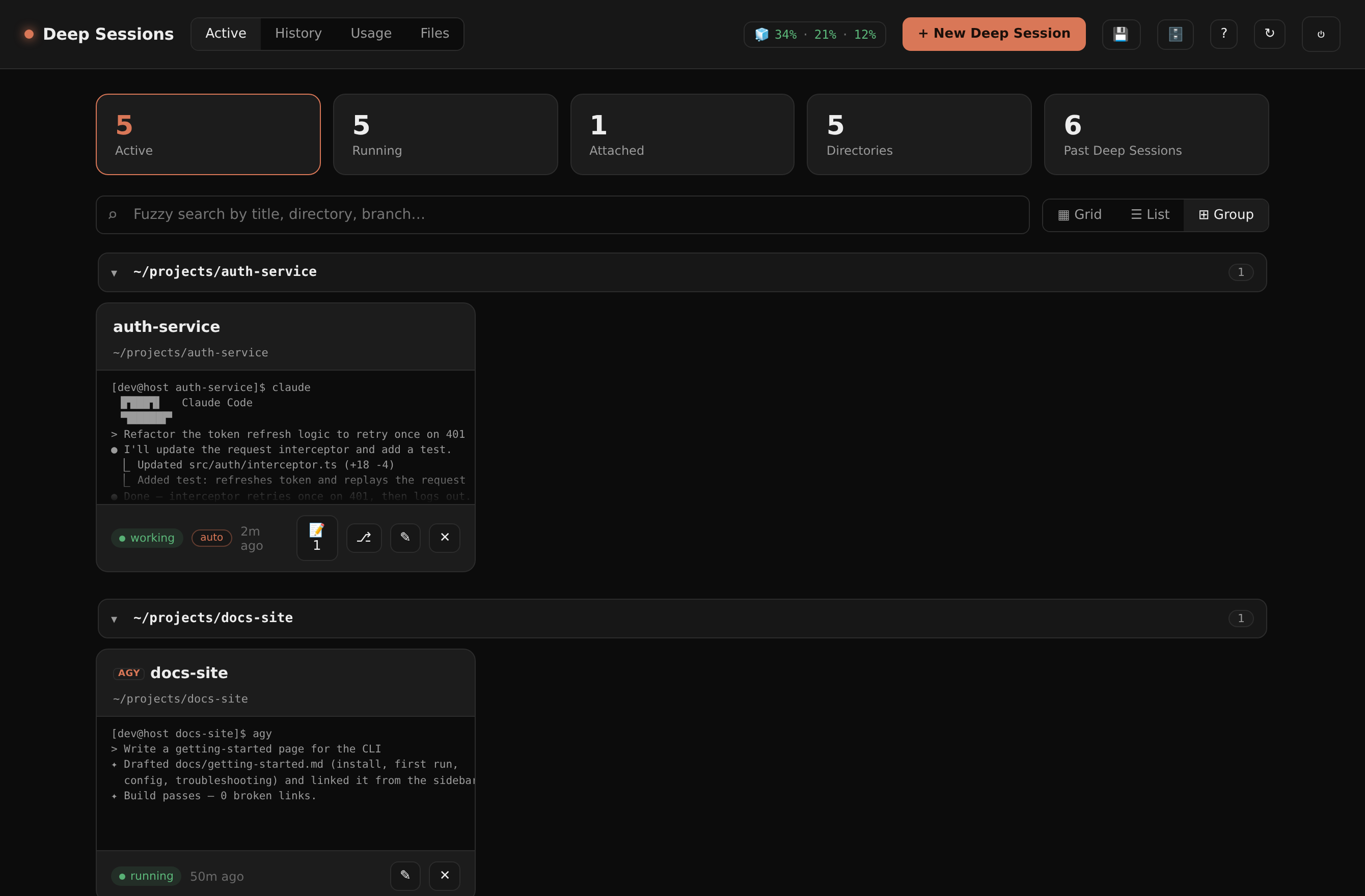Click the Attached stat card
The image size is (1365, 896).
coord(682,134)
